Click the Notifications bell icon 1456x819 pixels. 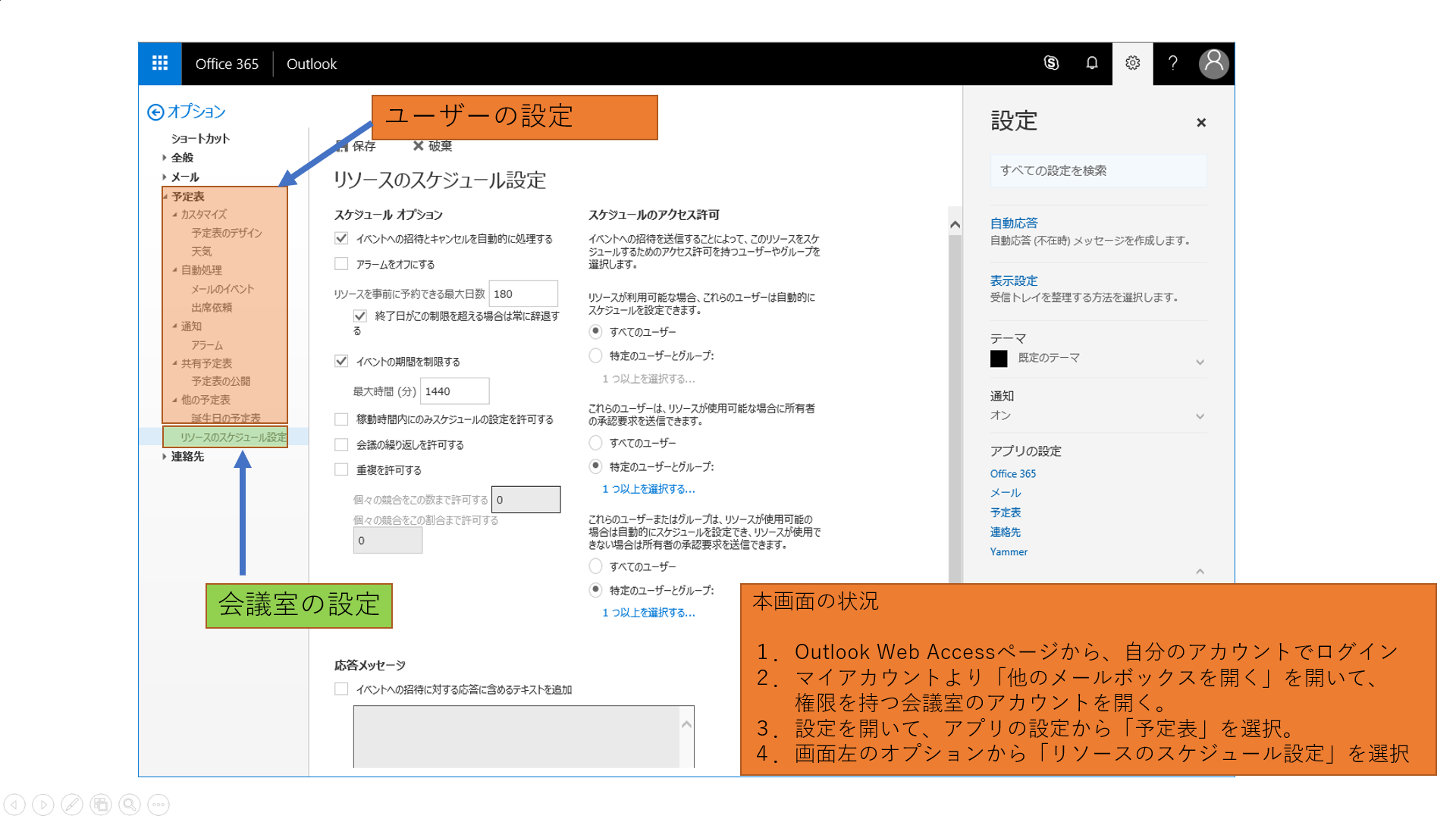tap(1091, 64)
